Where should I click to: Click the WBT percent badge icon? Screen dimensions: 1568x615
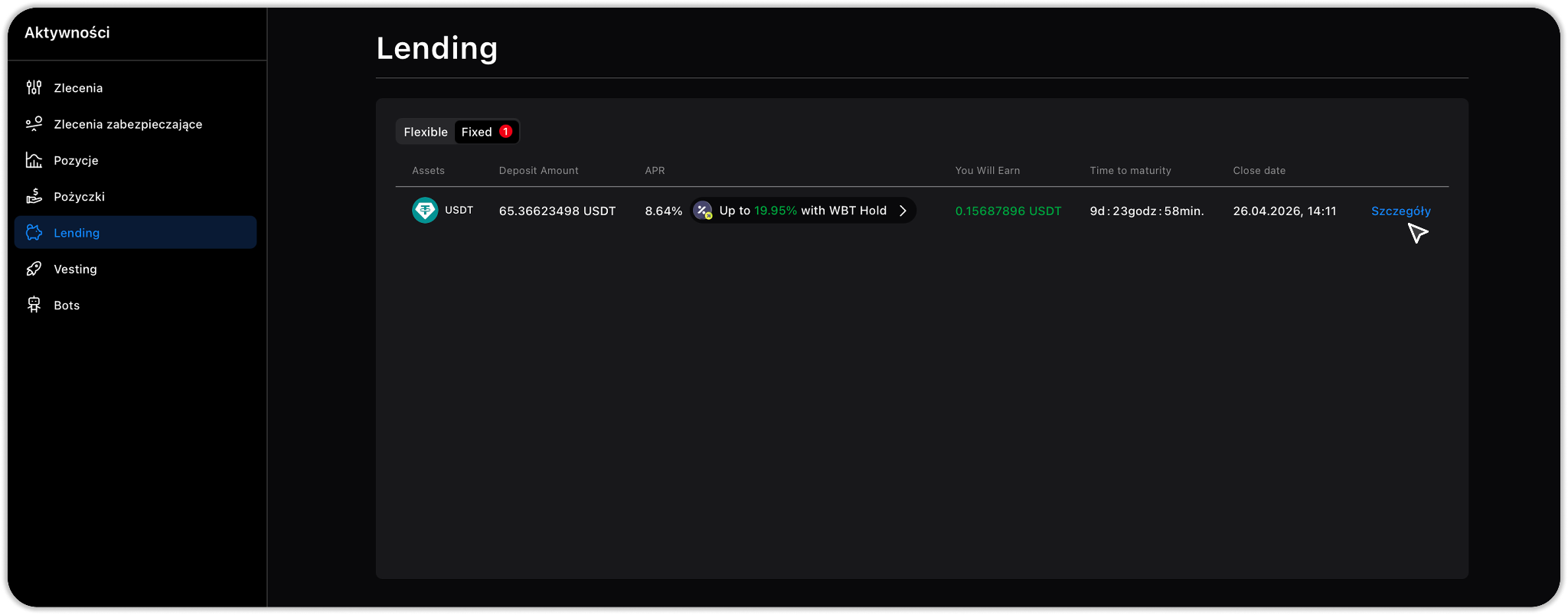pos(703,211)
